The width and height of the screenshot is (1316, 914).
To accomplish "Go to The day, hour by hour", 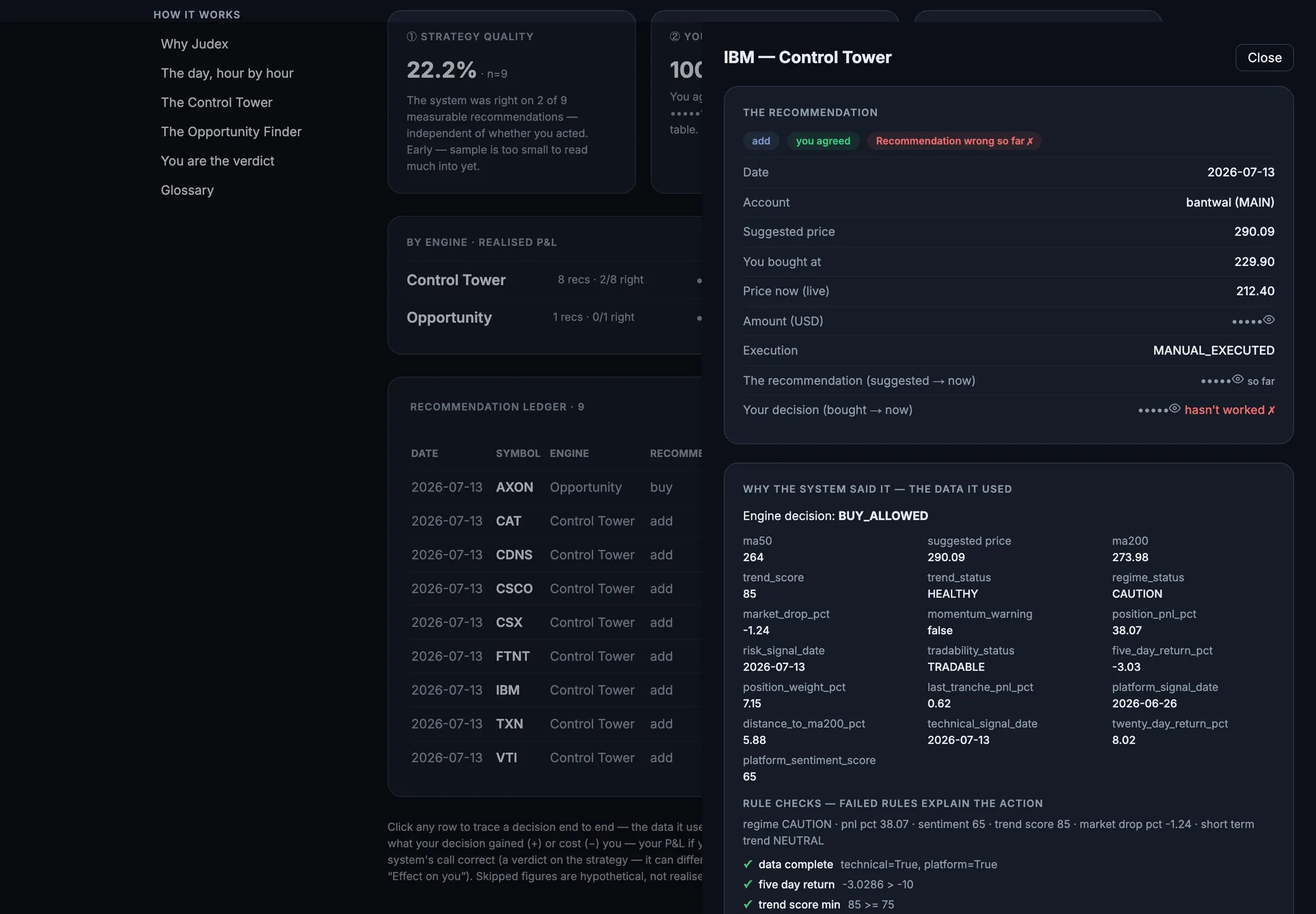I will [x=227, y=73].
